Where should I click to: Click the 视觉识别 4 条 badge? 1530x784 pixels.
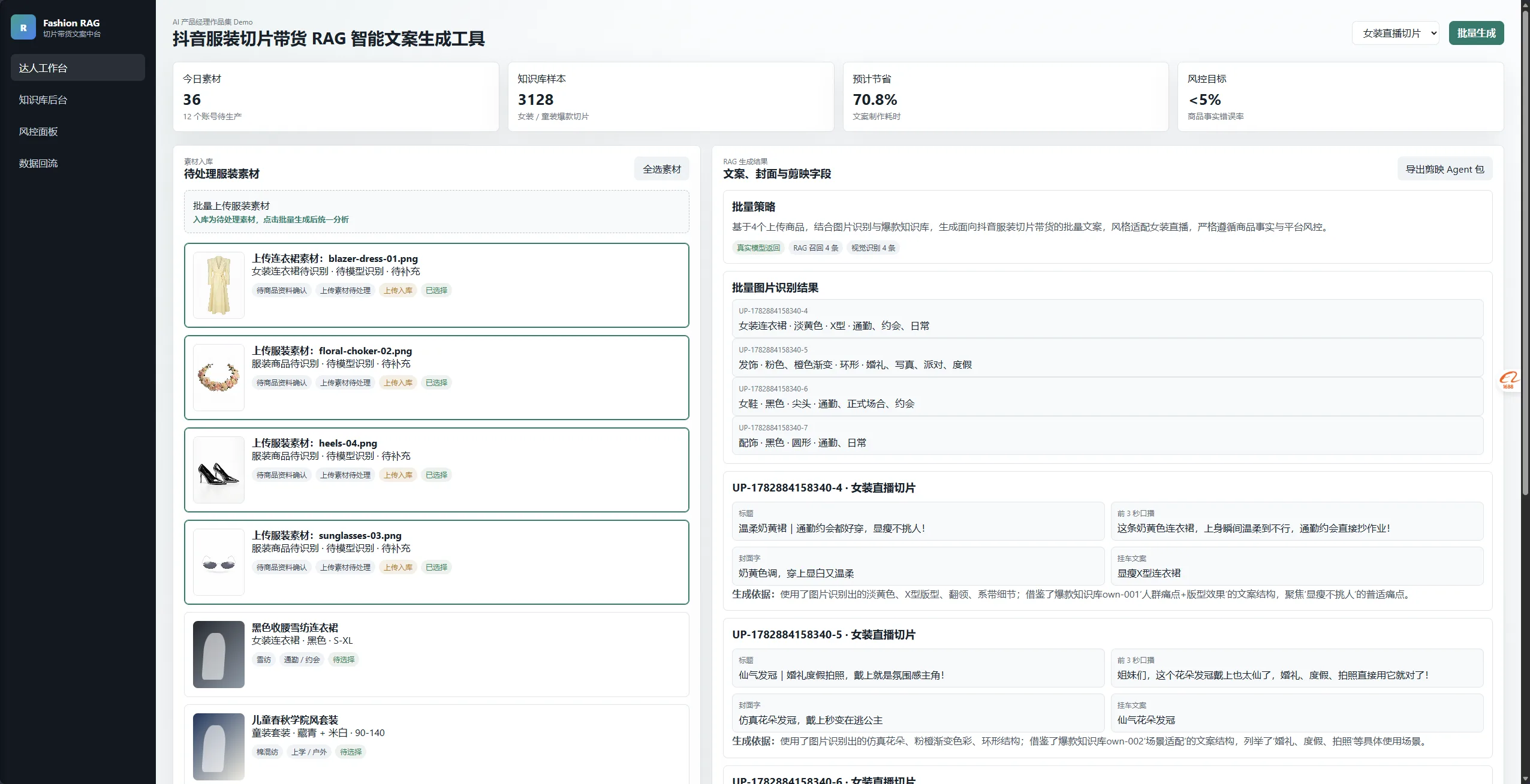coord(874,248)
